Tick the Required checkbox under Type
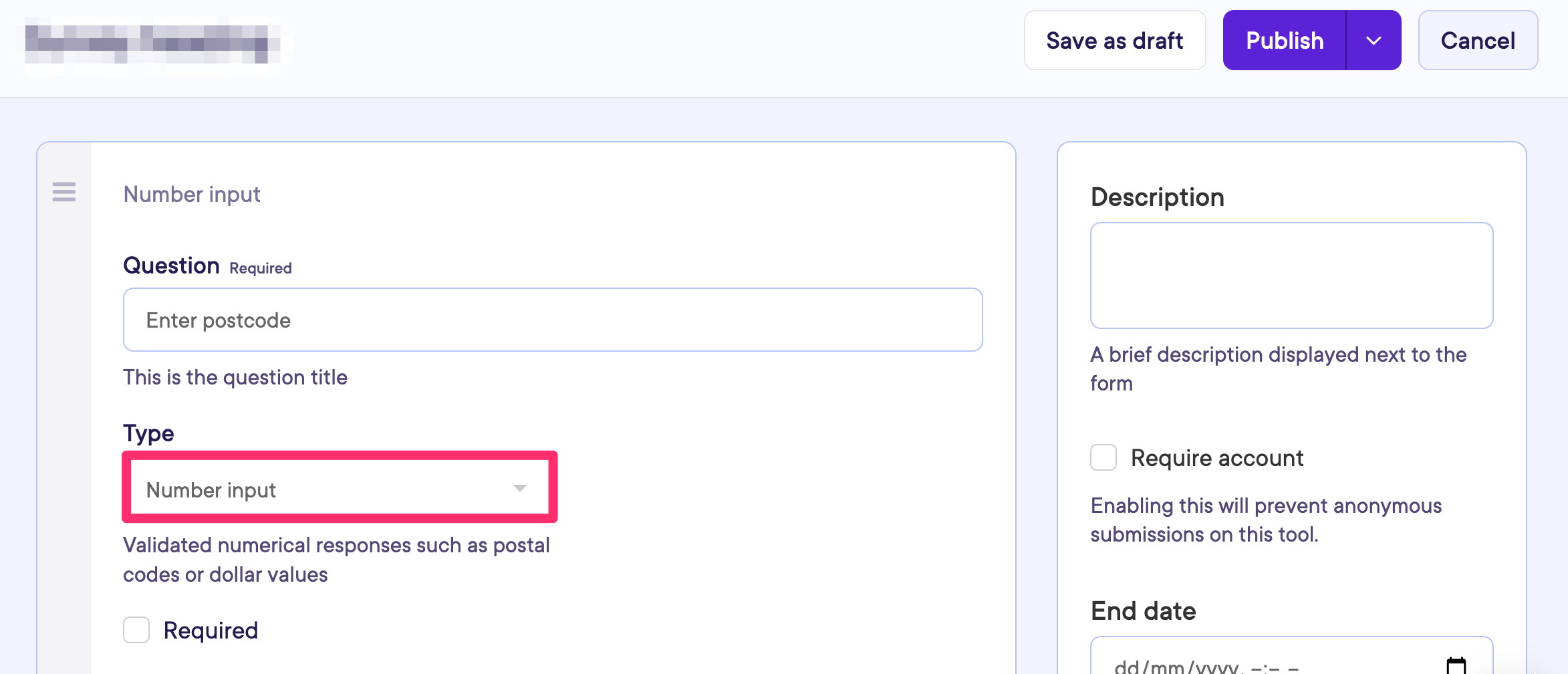The height and width of the screenshot is (674, 1568). [136, 630]
